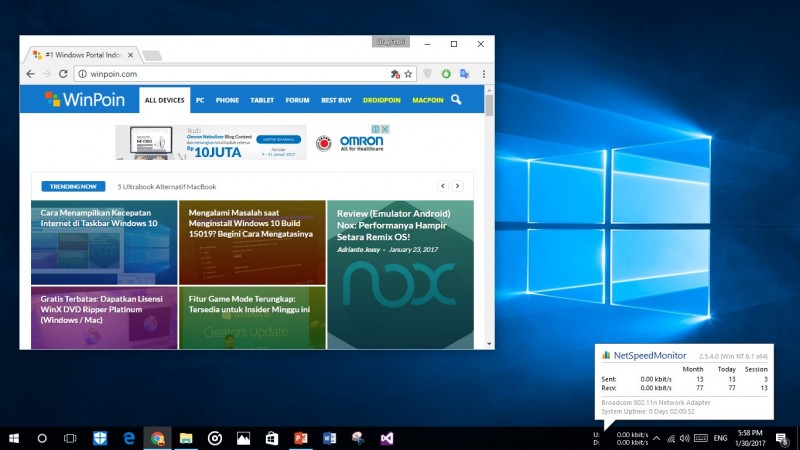Open Kecepatan Internet di Taskbar article
The height and width of the screenshot is (450, 800).
click(104, 242)
